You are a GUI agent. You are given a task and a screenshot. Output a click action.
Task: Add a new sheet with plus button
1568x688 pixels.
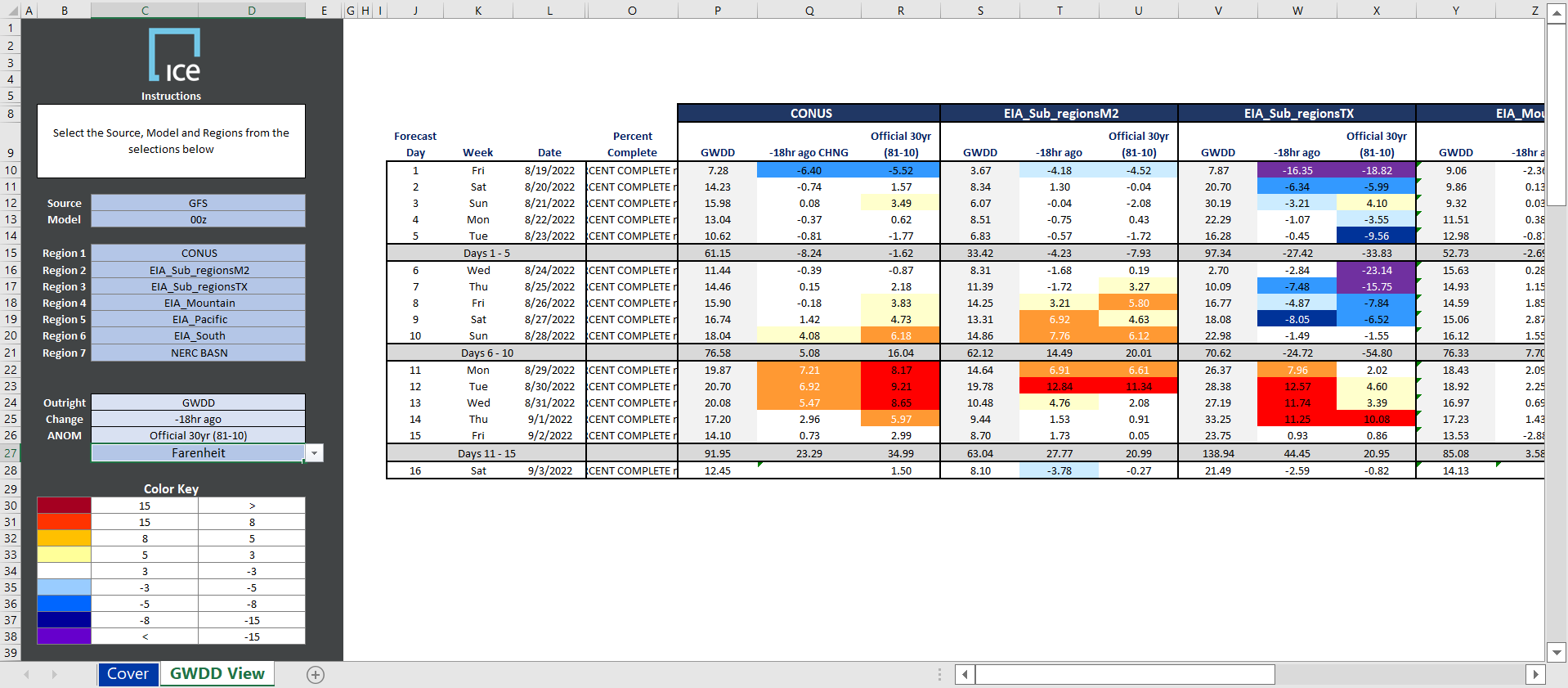pos(316,674)
